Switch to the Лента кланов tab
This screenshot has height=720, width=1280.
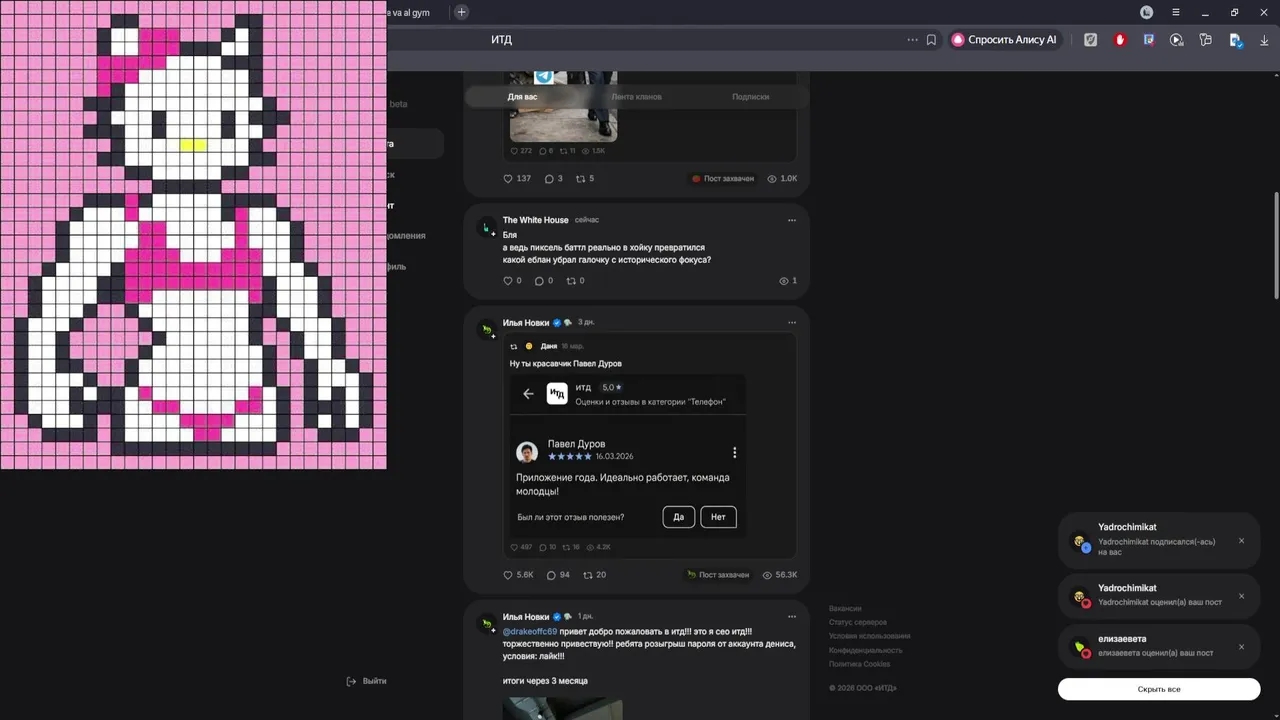pyautogui.click(x=636, y=97)
